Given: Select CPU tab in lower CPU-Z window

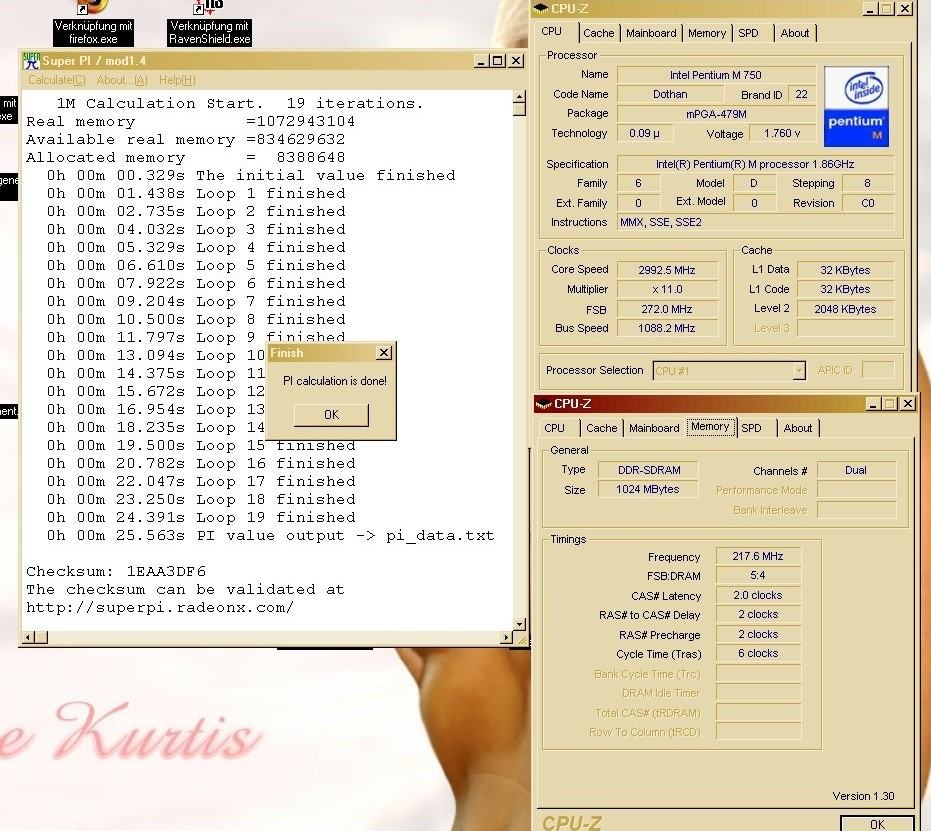Looking at the screenshot, I should (554, 428).
